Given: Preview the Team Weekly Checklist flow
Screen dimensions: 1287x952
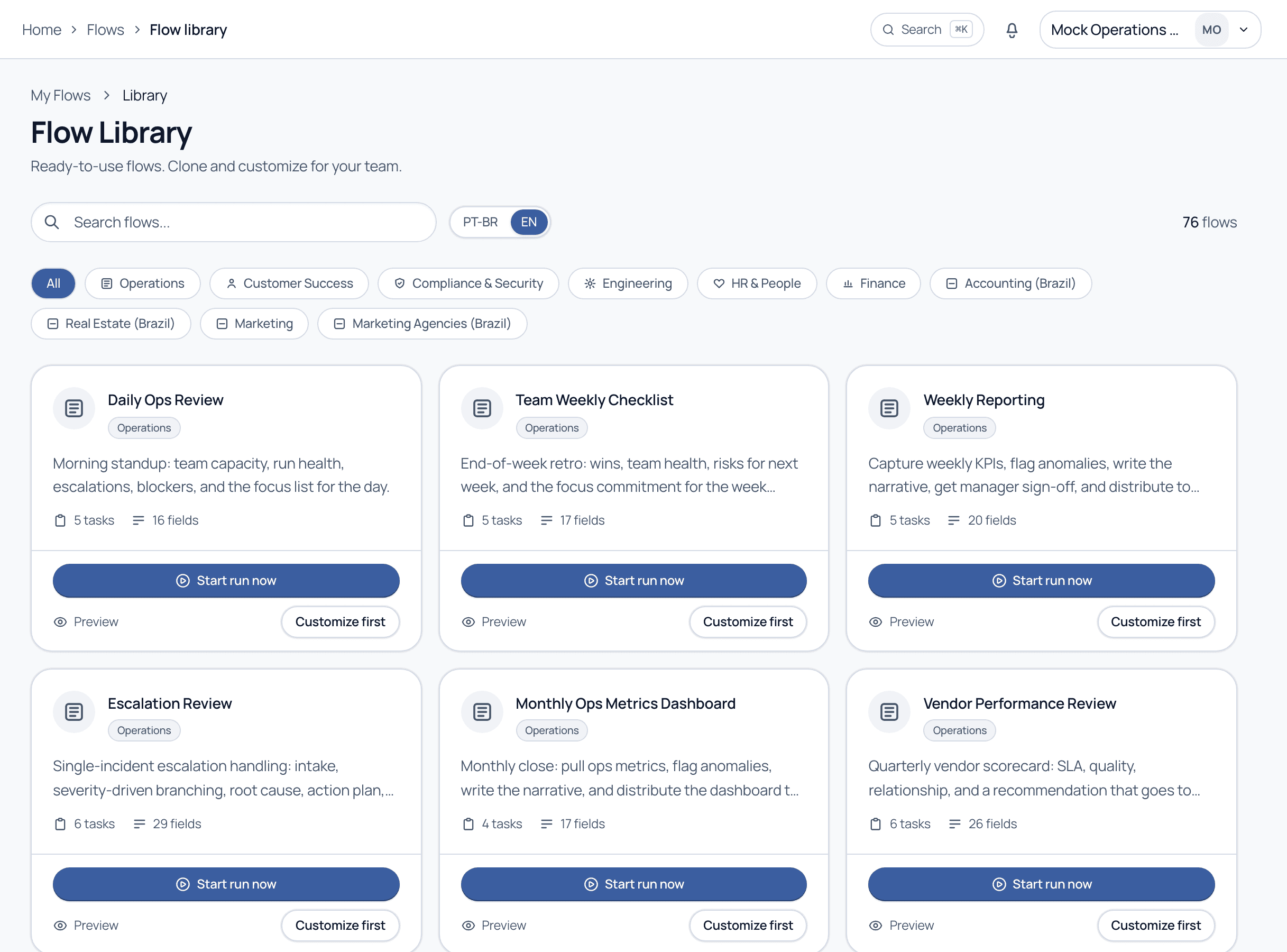Looking at the screenshot, I should (x=494, y=622).
